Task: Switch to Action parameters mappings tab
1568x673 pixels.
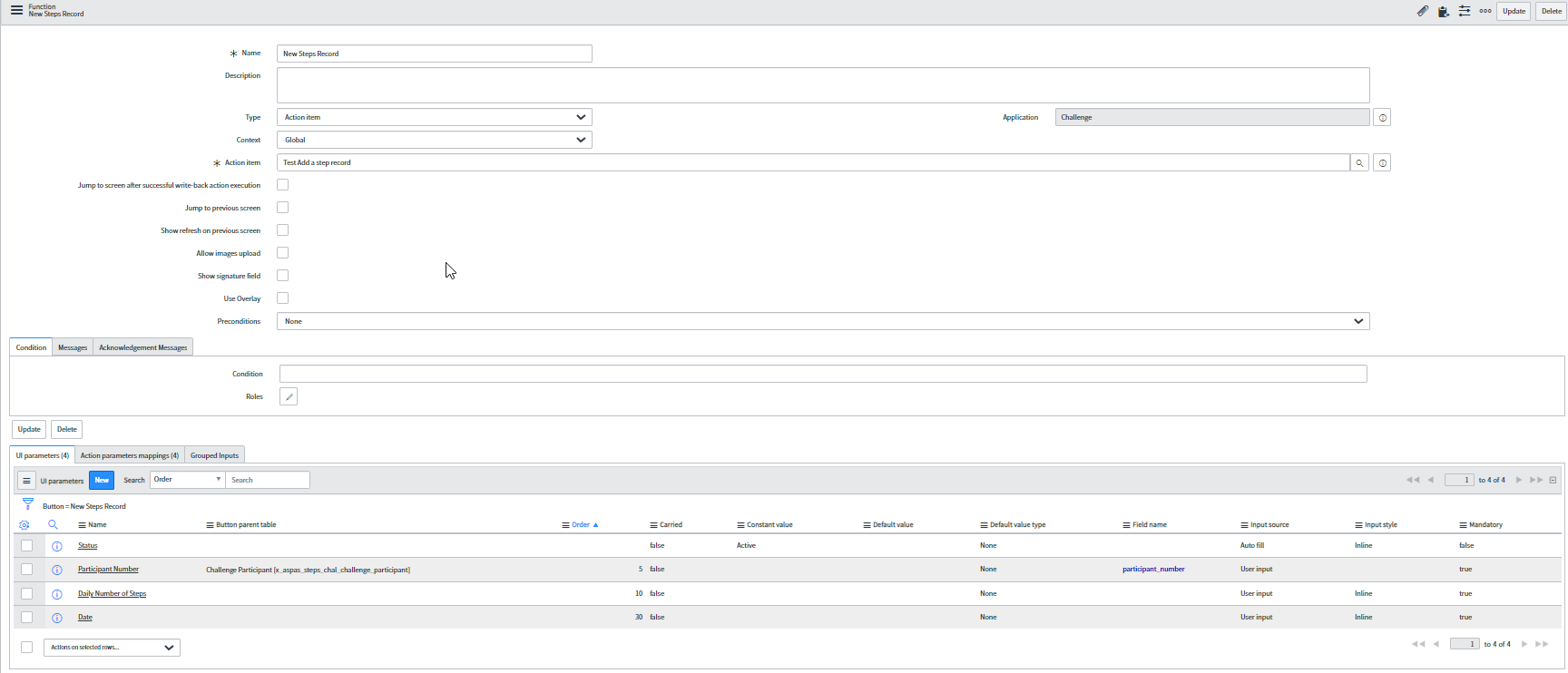Action: [130, 455]
